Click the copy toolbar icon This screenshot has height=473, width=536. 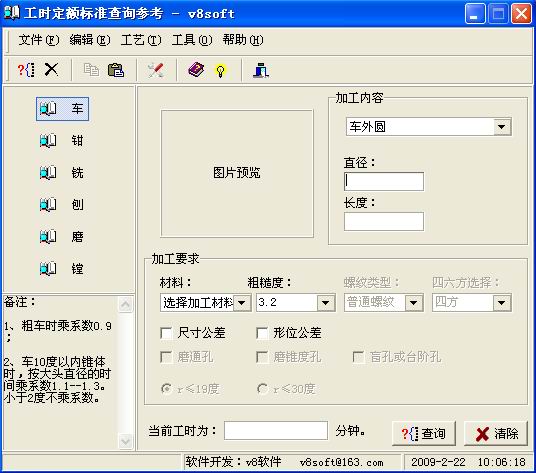pyautogui.click(x=91, y=70)
